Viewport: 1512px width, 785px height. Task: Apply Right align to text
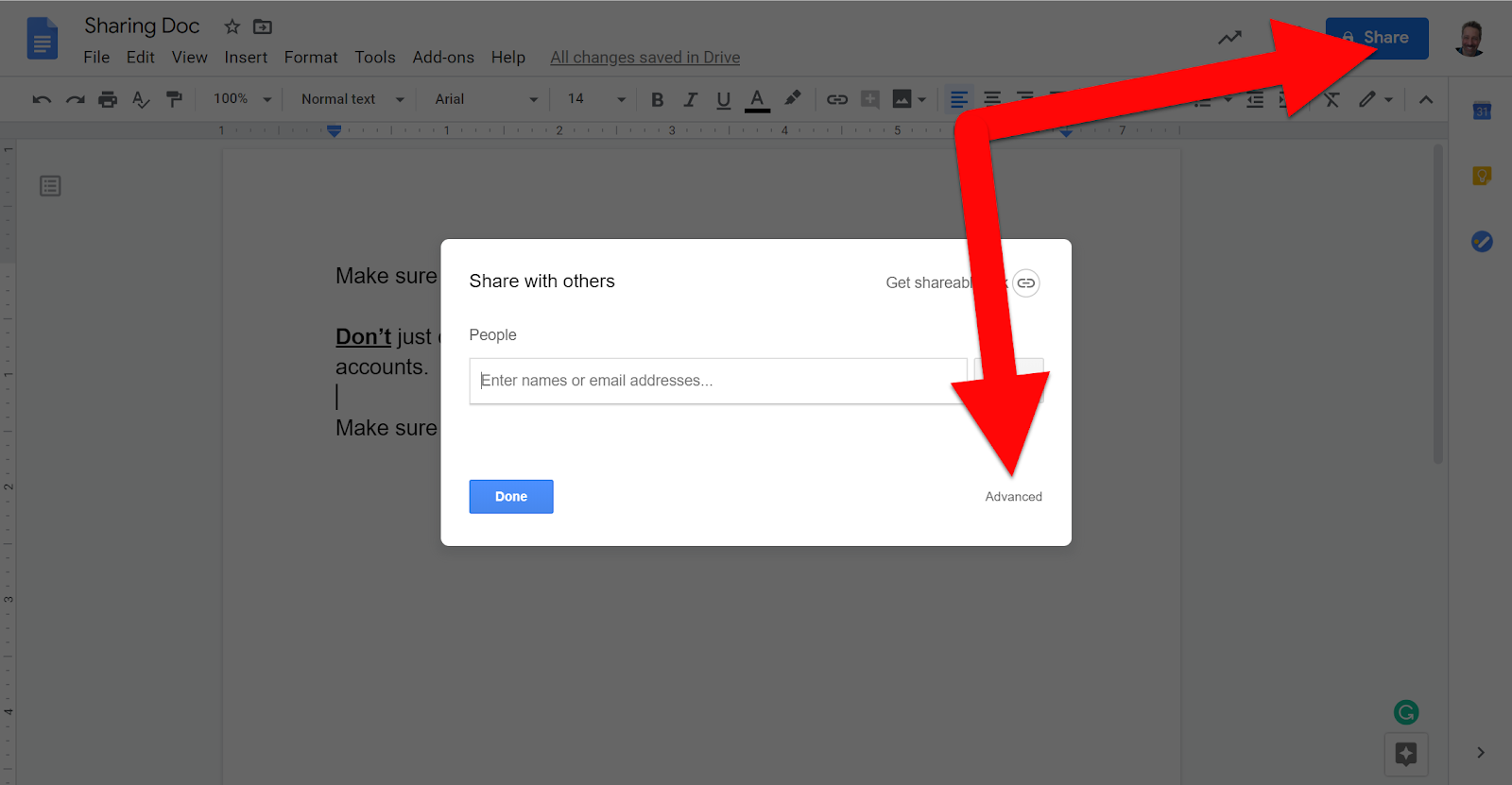point(1025,99)
